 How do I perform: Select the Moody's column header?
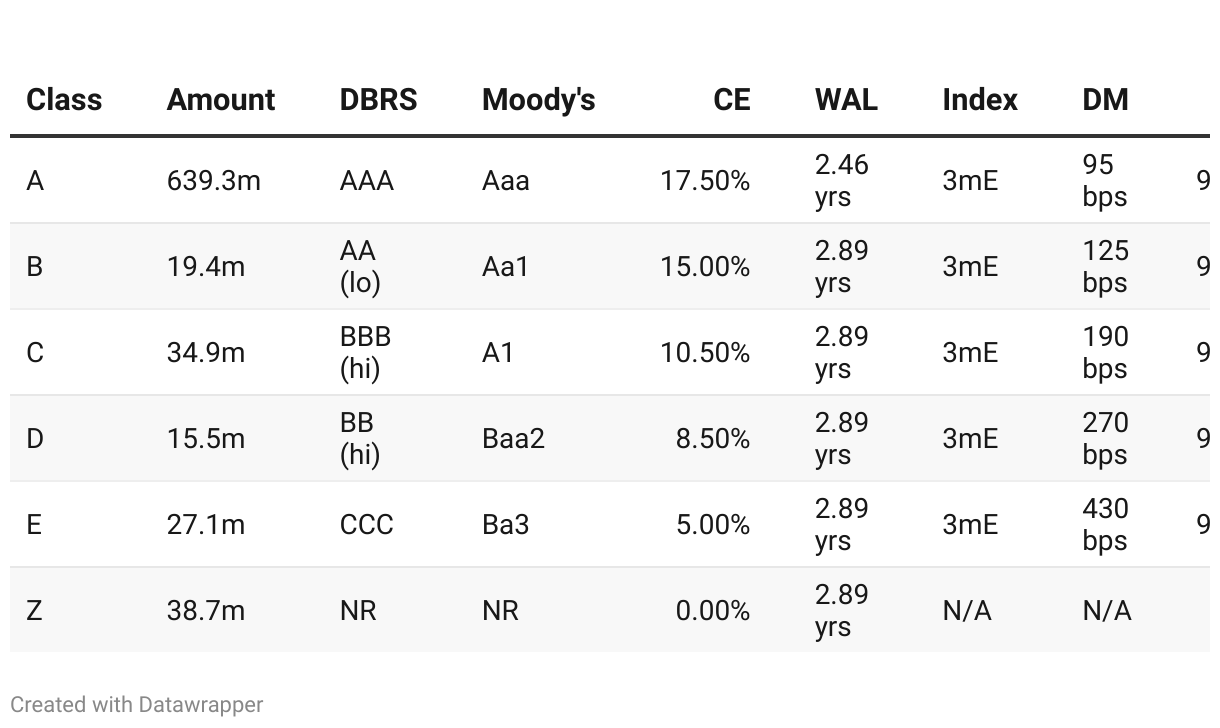click(x=538, y=100)
